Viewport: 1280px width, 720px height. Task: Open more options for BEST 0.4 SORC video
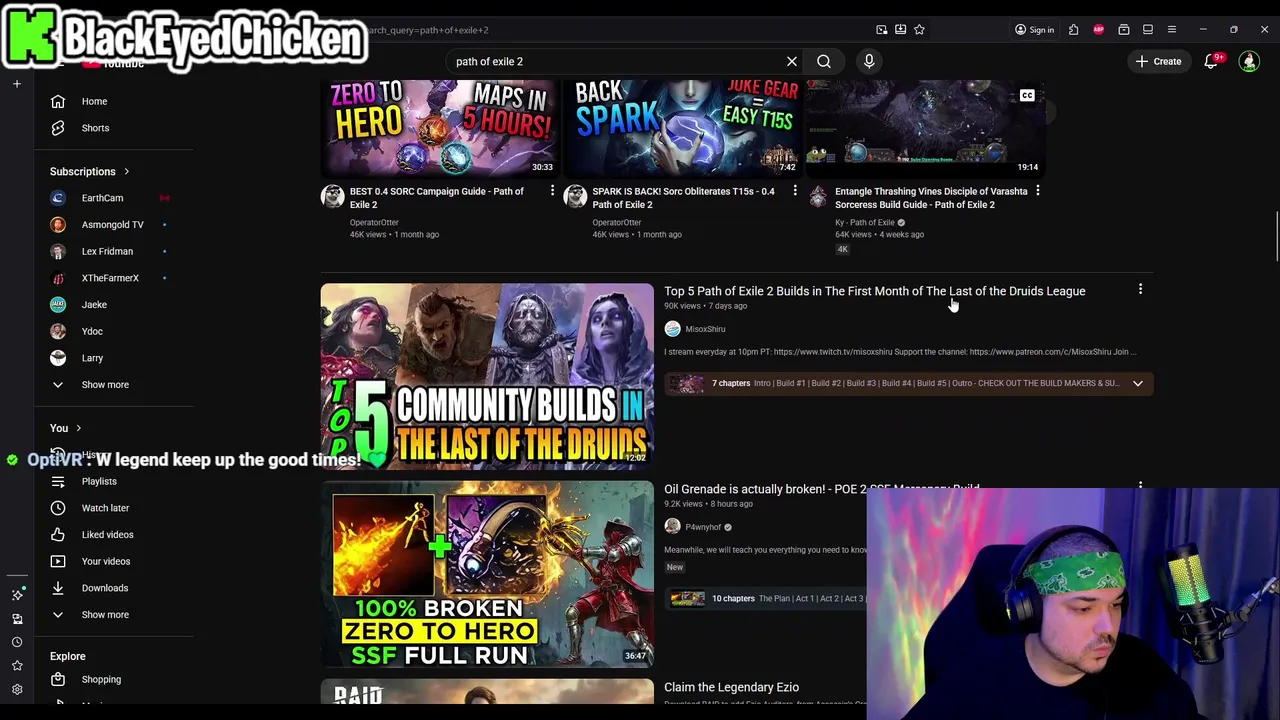pyautogui.click(x=552, y=190)
